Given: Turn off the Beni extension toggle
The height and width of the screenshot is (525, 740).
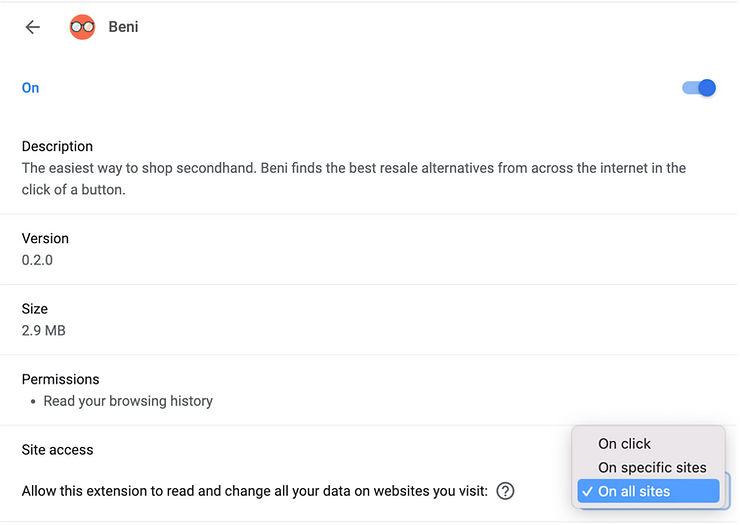Looking at the screenshot, I should click(x=699, y=88).
